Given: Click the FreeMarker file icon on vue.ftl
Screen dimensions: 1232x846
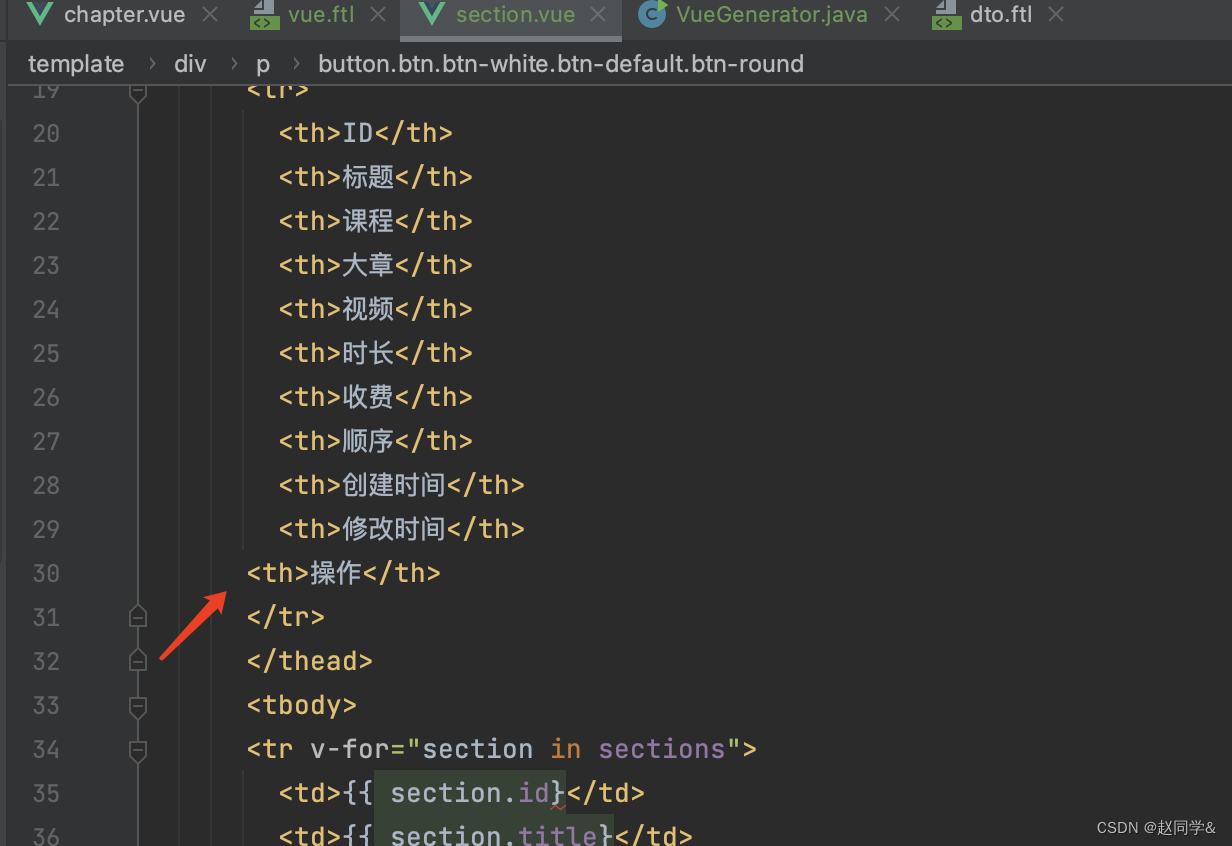Looking at the screenshot, I should coord(264,15).
